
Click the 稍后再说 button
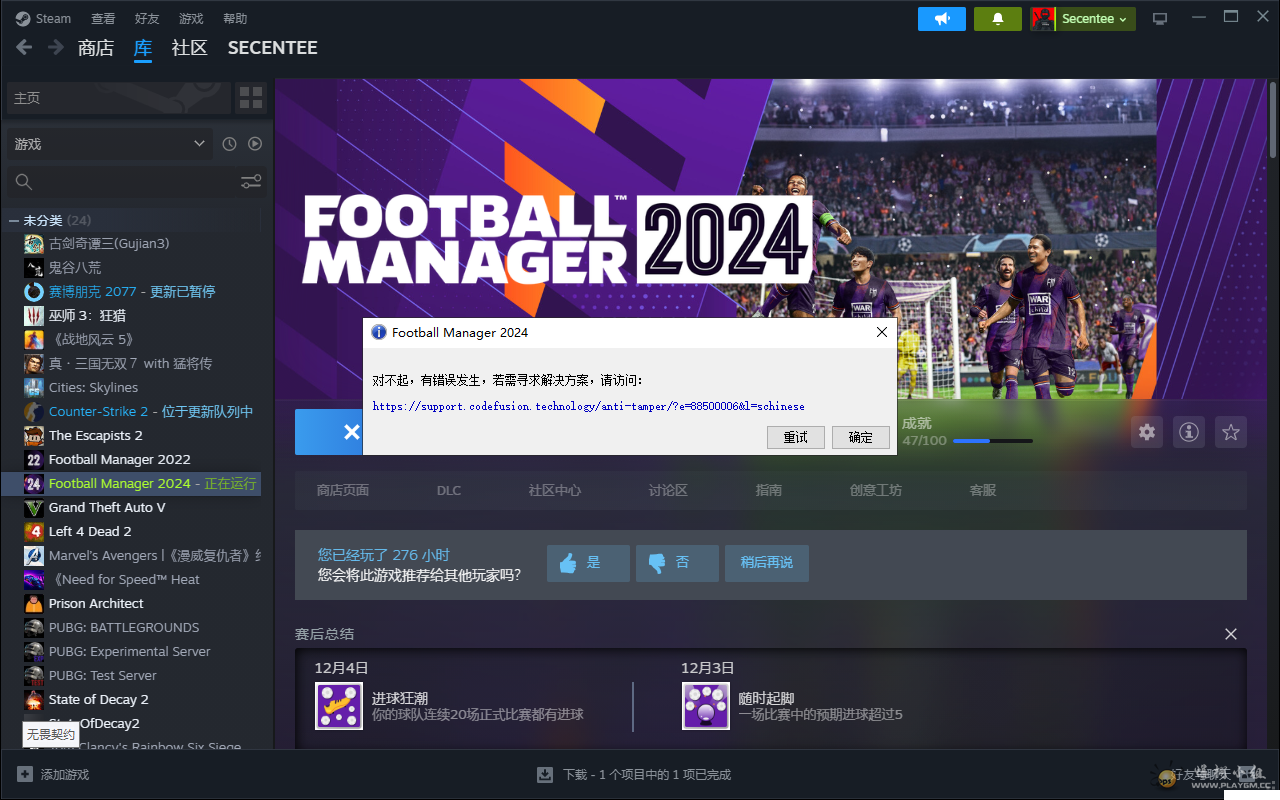767,563
